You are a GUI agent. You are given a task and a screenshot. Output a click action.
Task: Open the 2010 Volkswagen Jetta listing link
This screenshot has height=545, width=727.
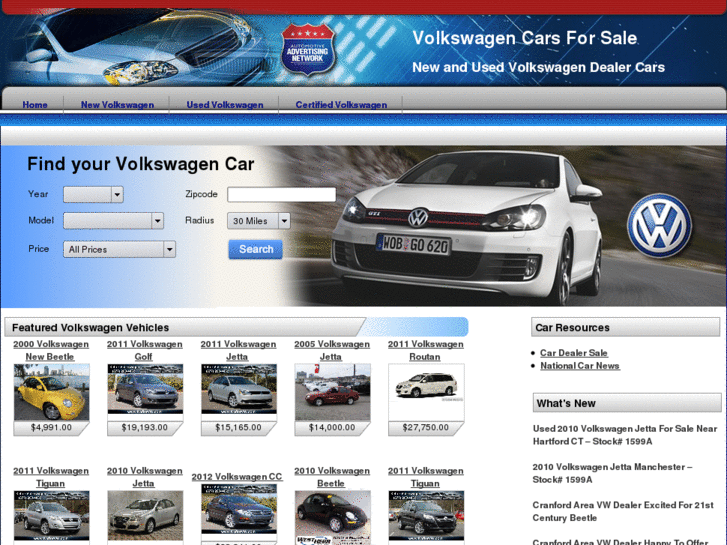(x=144, y=477)
